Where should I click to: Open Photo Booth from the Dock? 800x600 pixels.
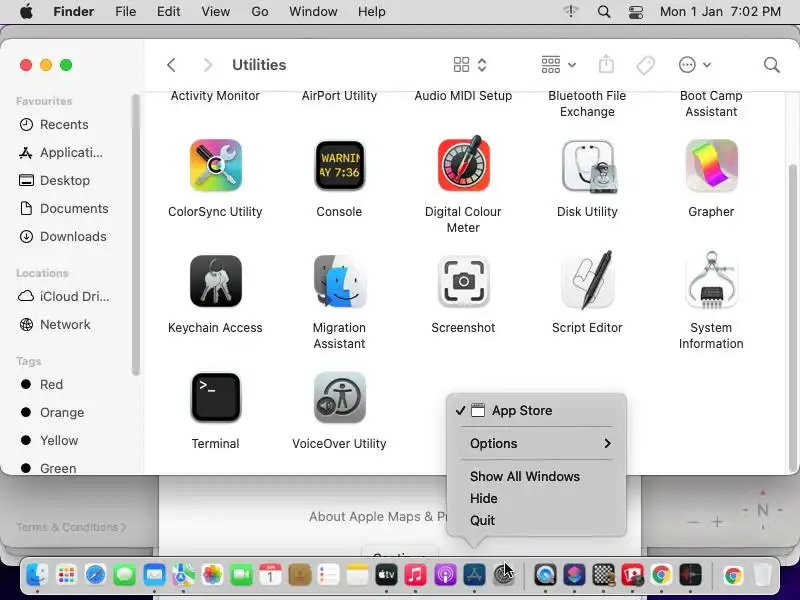pyautogui.click(x=632, y=575)
